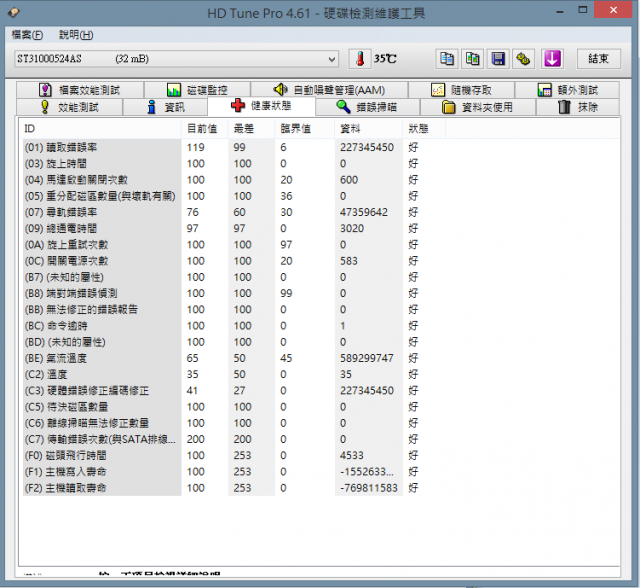The width and height of the screenshot is (640, 588).
Task: Open the drive selection dropdown ST31000524AS
Action: pyautogui.click(x=176, y=59)
